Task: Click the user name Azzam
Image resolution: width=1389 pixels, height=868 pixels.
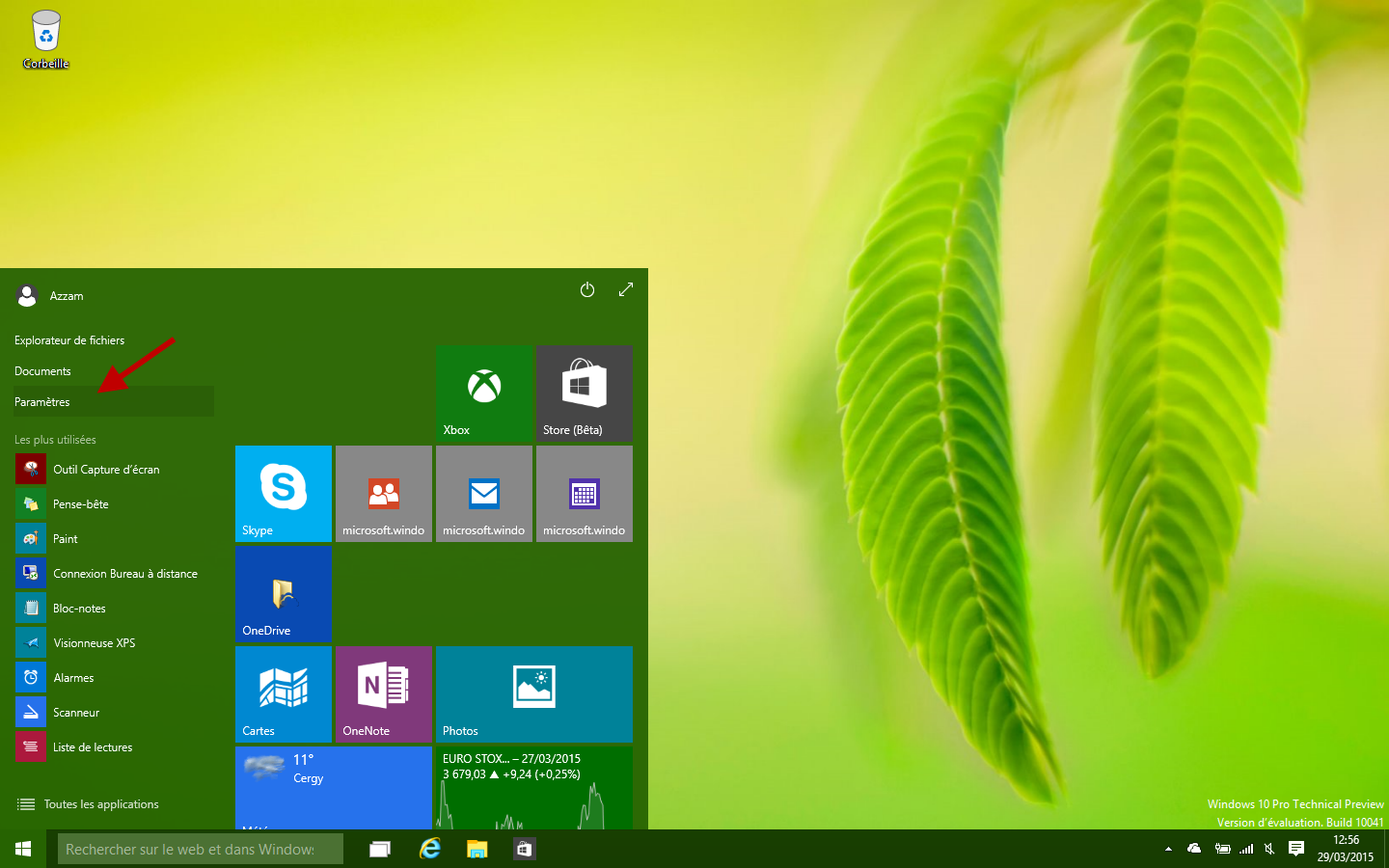Action: (x=67, y=296)
